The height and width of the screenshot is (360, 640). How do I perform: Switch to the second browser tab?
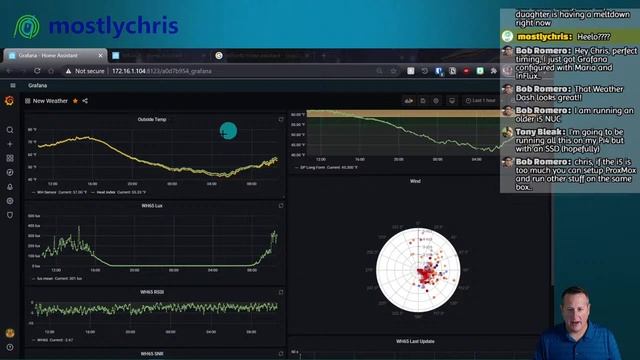tap(160, 56)
